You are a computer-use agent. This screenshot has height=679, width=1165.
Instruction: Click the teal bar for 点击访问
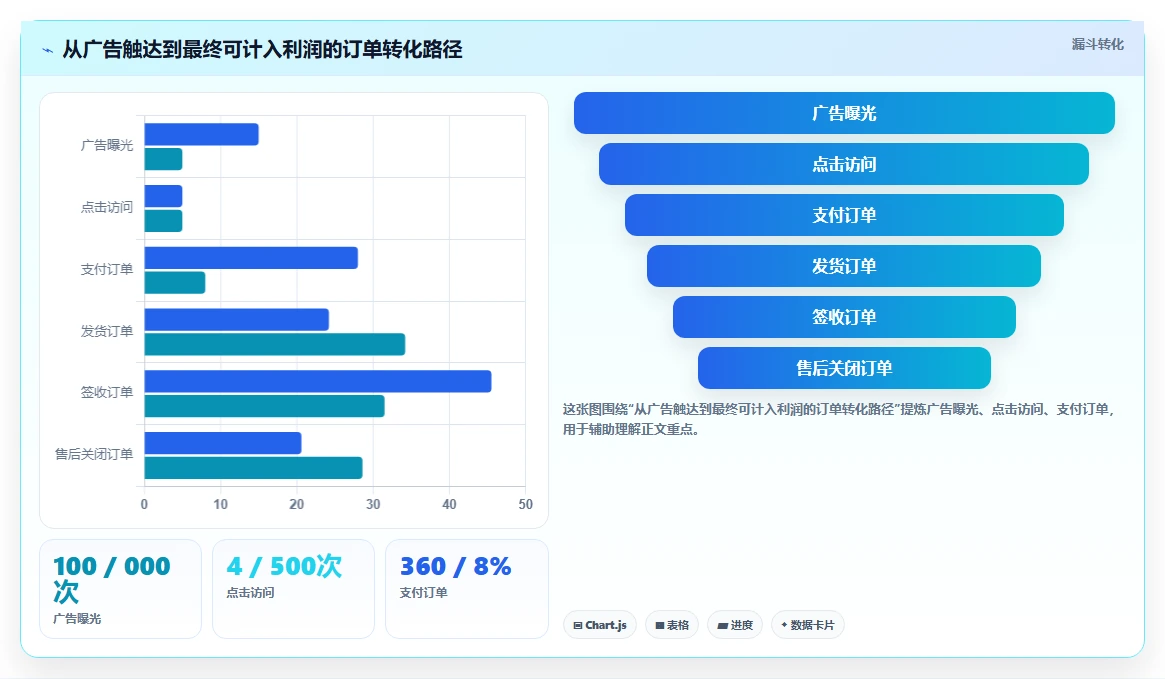click(163, 221)
